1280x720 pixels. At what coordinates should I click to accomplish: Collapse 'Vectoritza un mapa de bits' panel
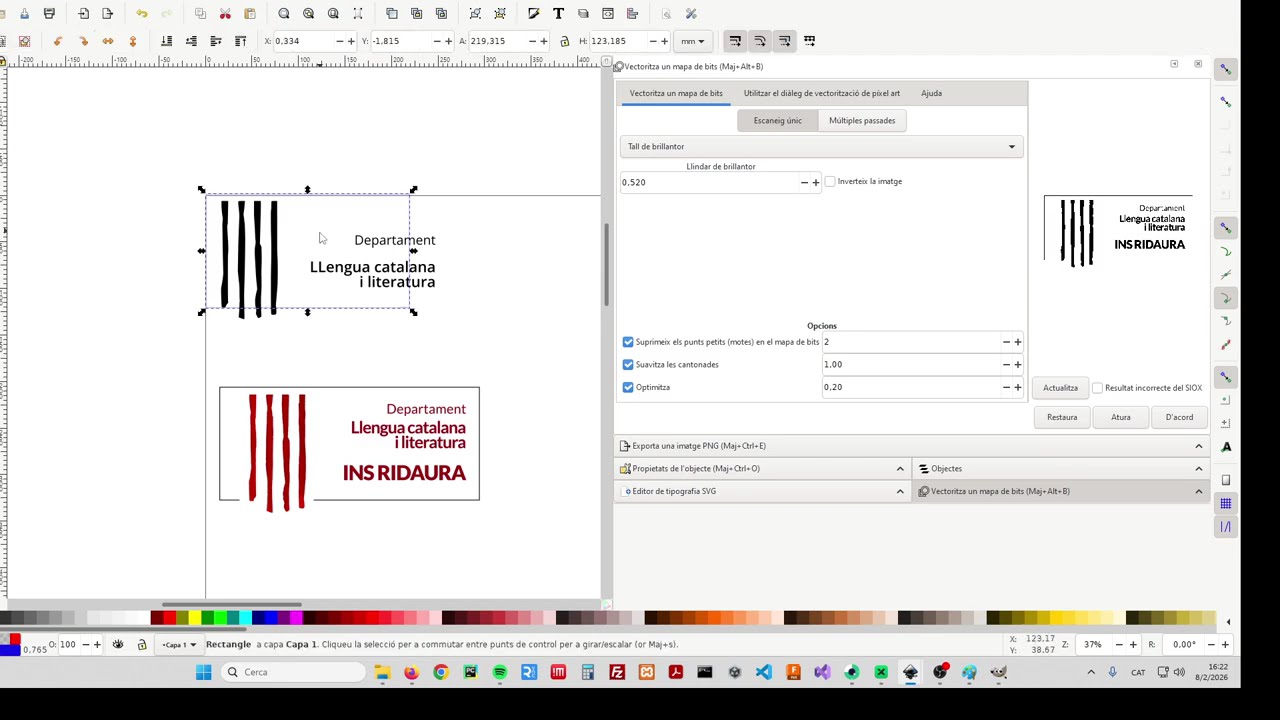coord(1061,491)
